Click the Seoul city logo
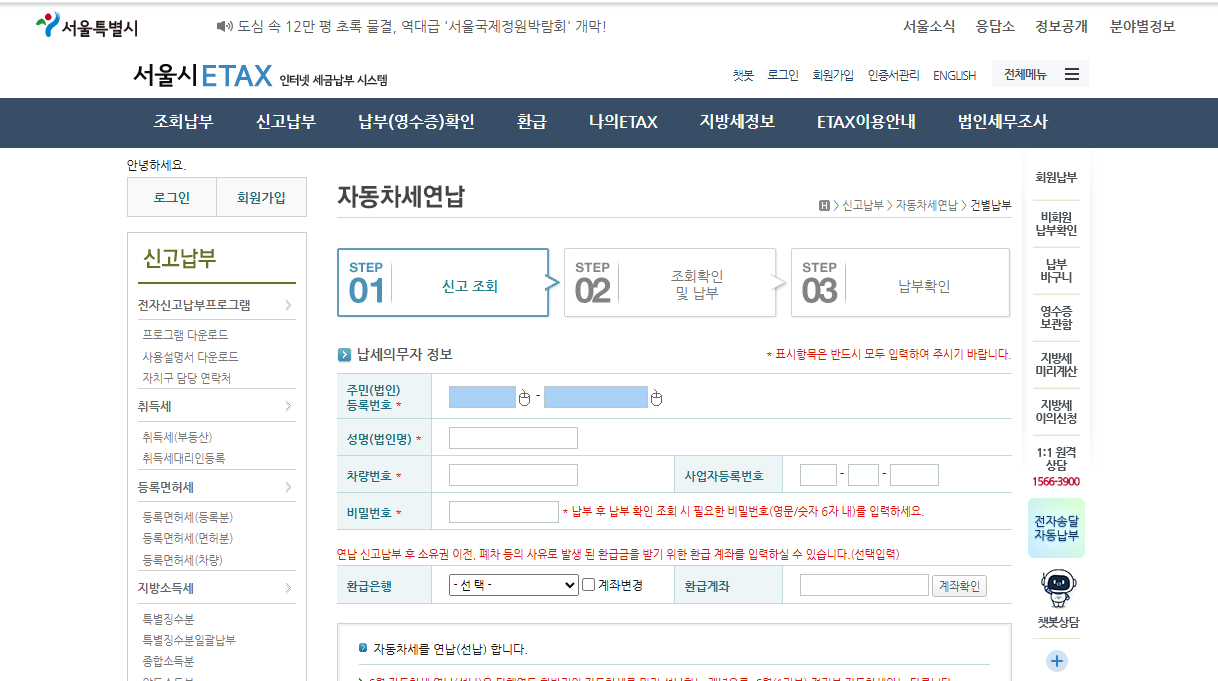Viewport: 1218px width, 681px height. [86, 26]
